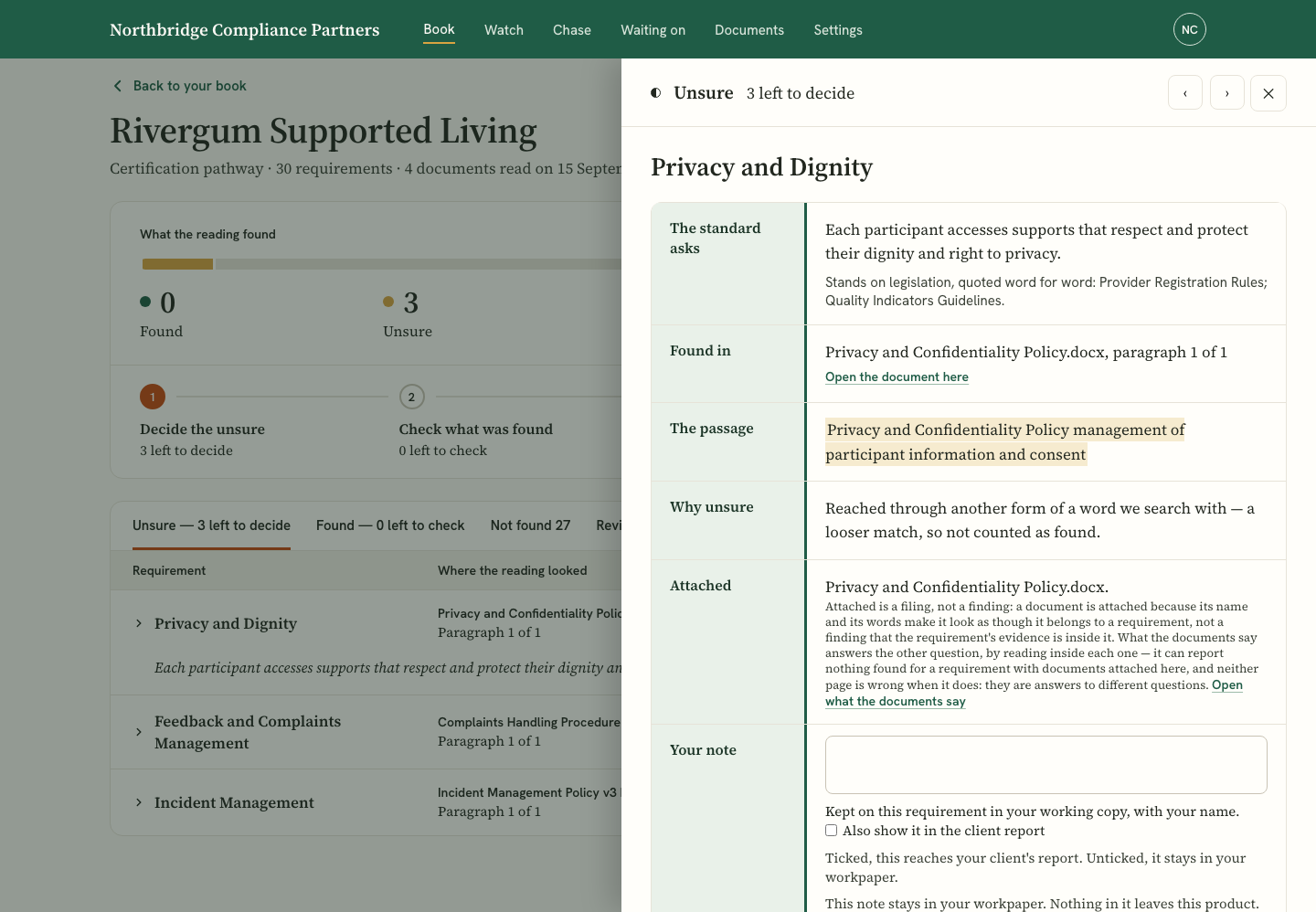1316x912 pixels.
Task: Click '3 left to decide' in panel header
Action: point(800,93)
